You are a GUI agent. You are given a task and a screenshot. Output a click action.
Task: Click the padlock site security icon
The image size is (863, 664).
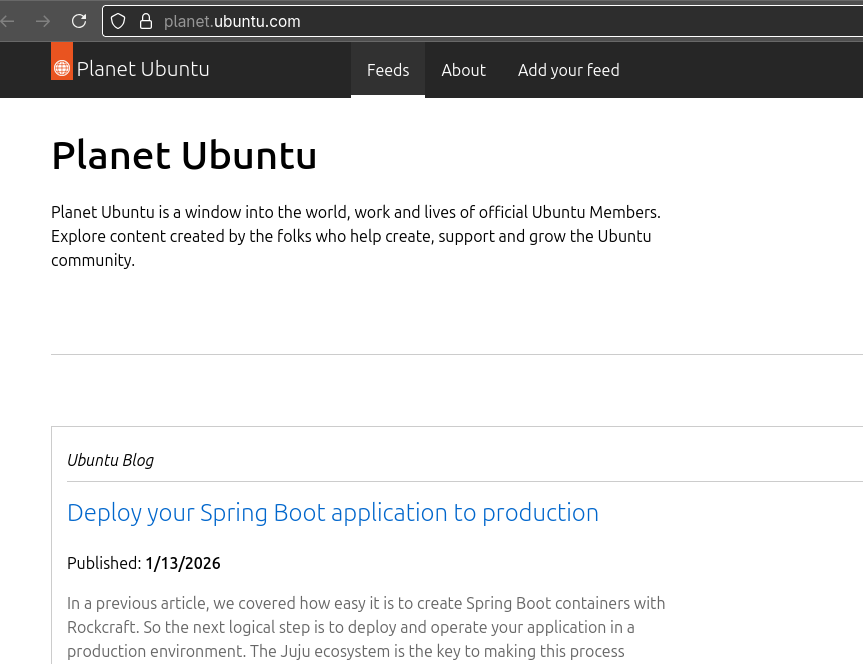pos(146,21)
